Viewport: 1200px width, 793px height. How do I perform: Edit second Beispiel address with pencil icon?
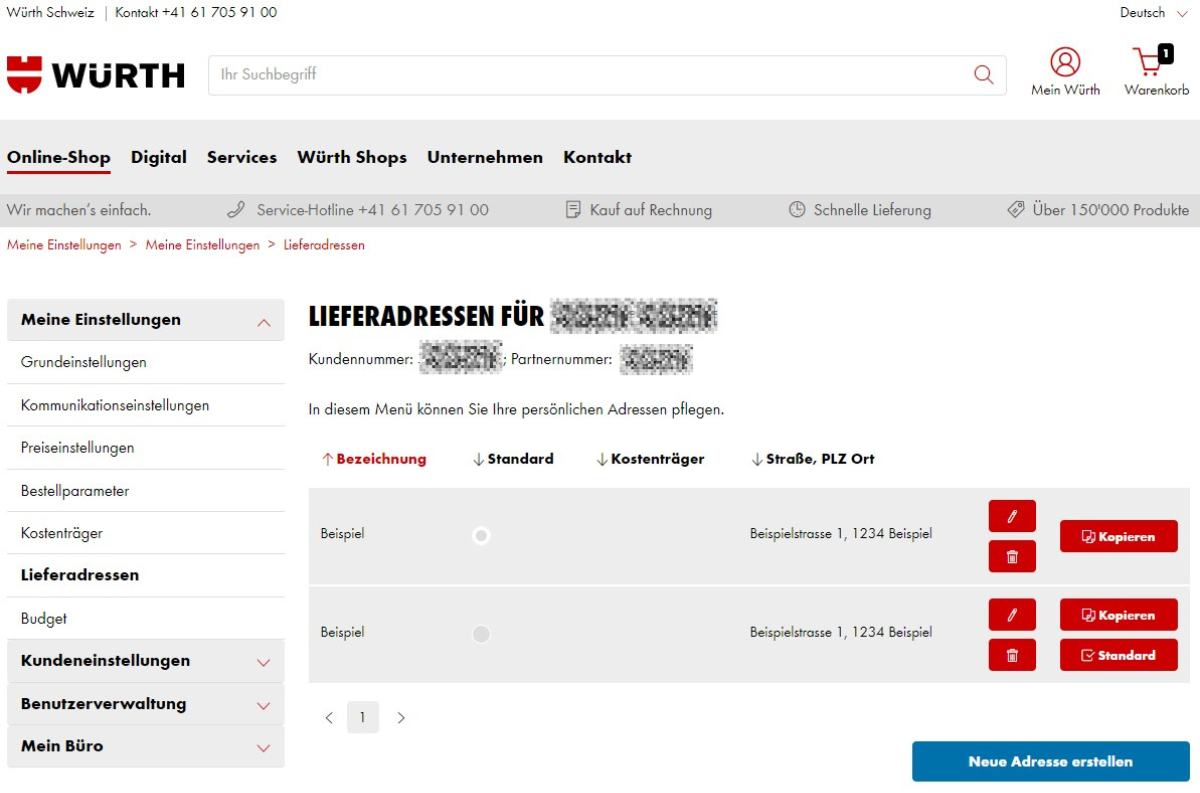1012,615
